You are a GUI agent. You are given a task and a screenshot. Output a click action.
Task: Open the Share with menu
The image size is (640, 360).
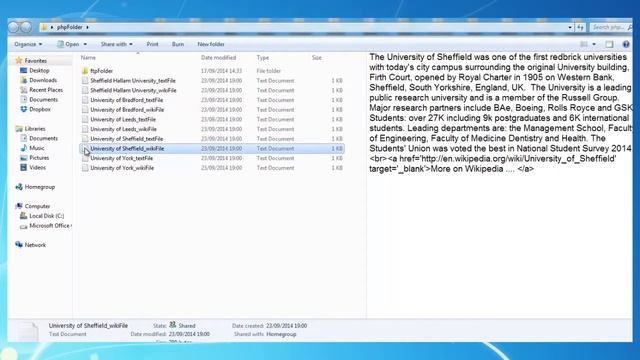click(116, 44)
